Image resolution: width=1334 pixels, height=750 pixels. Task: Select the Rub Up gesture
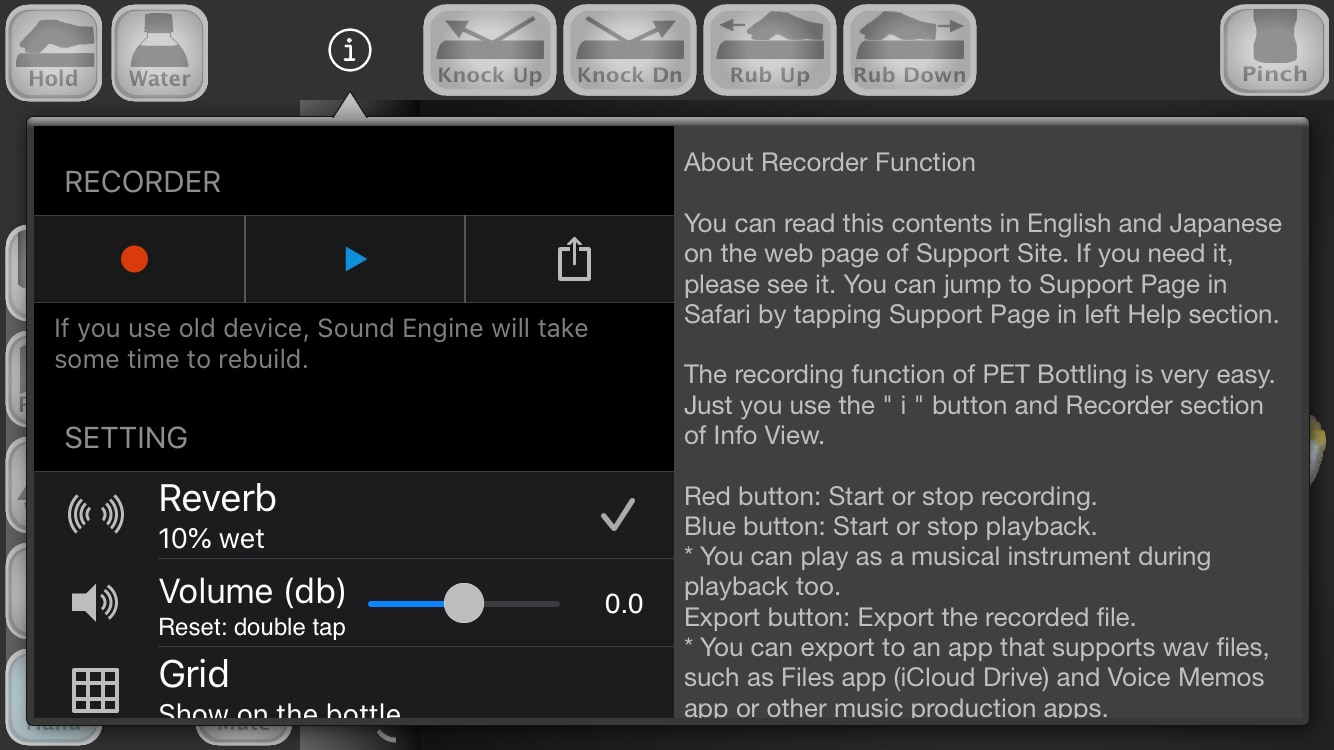coord(770,50)
